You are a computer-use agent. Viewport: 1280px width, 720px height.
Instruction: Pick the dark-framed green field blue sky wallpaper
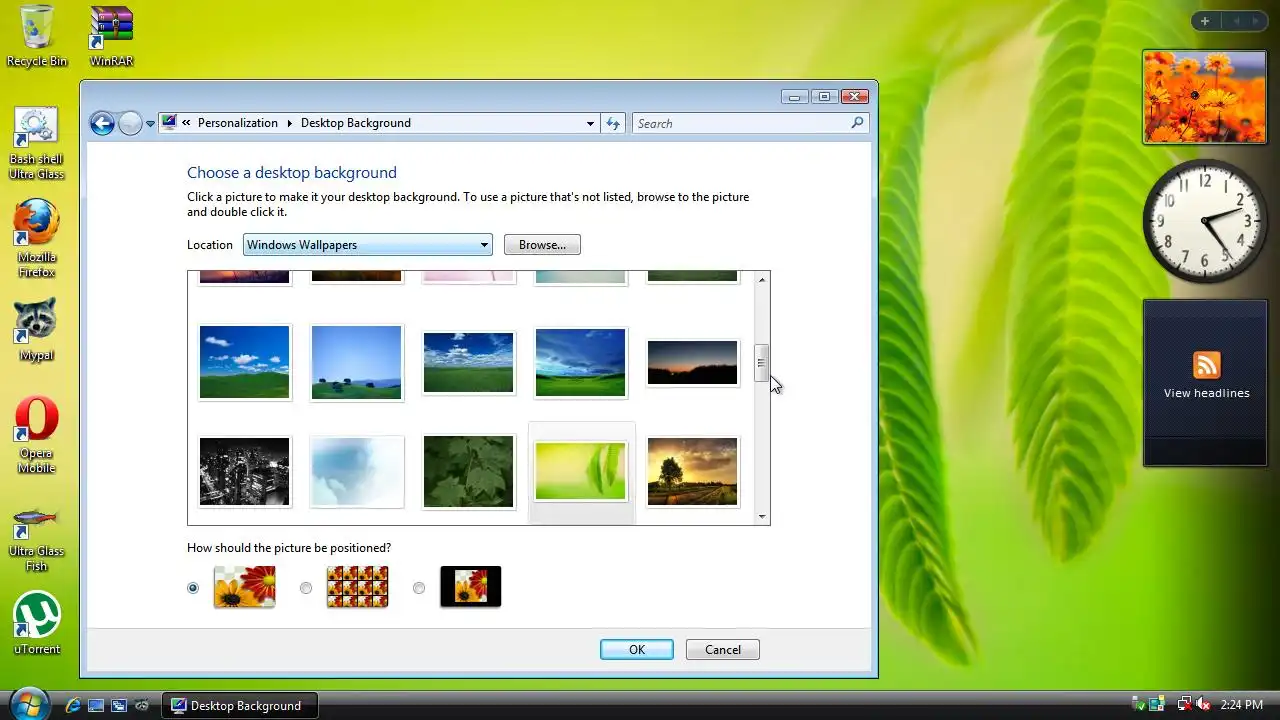[x=469, y=362]
